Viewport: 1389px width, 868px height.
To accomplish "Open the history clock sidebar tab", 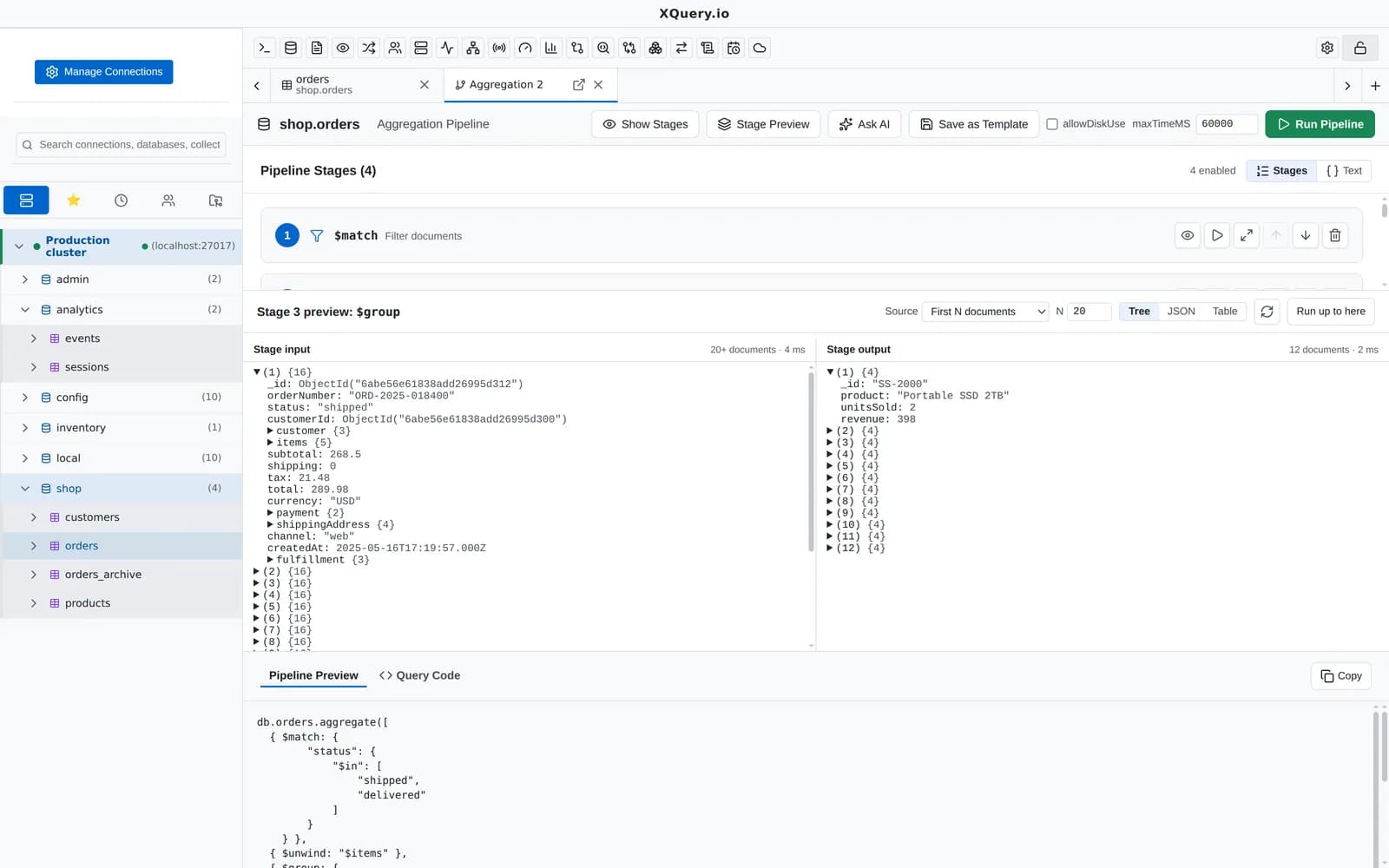I will (x=121, y=201).
